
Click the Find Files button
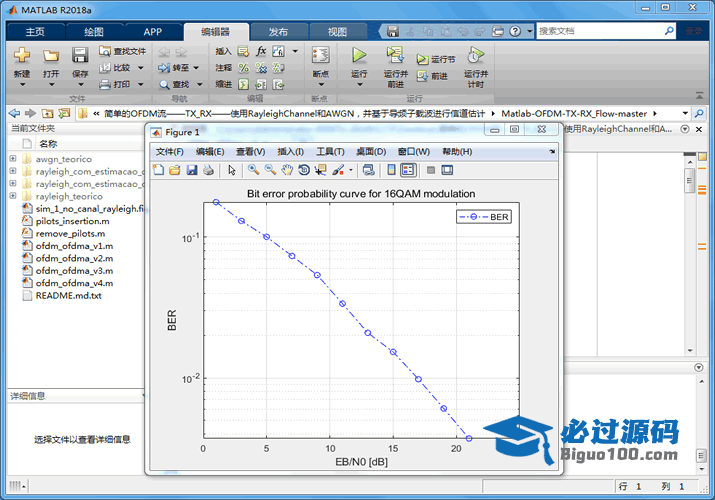[123, 51]
